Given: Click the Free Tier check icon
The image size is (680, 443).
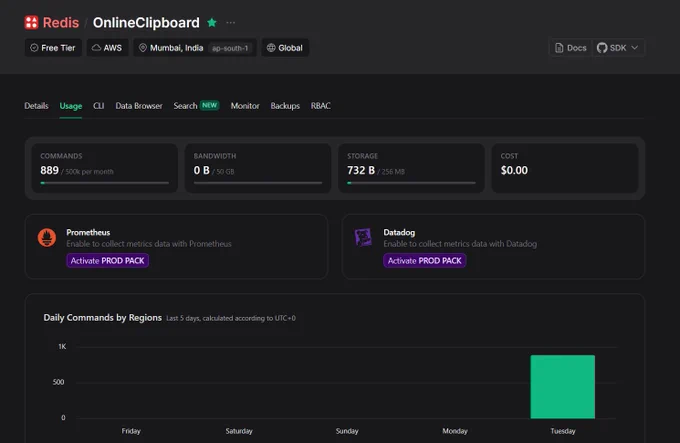Looking at the screenshot, I should 34,48.
